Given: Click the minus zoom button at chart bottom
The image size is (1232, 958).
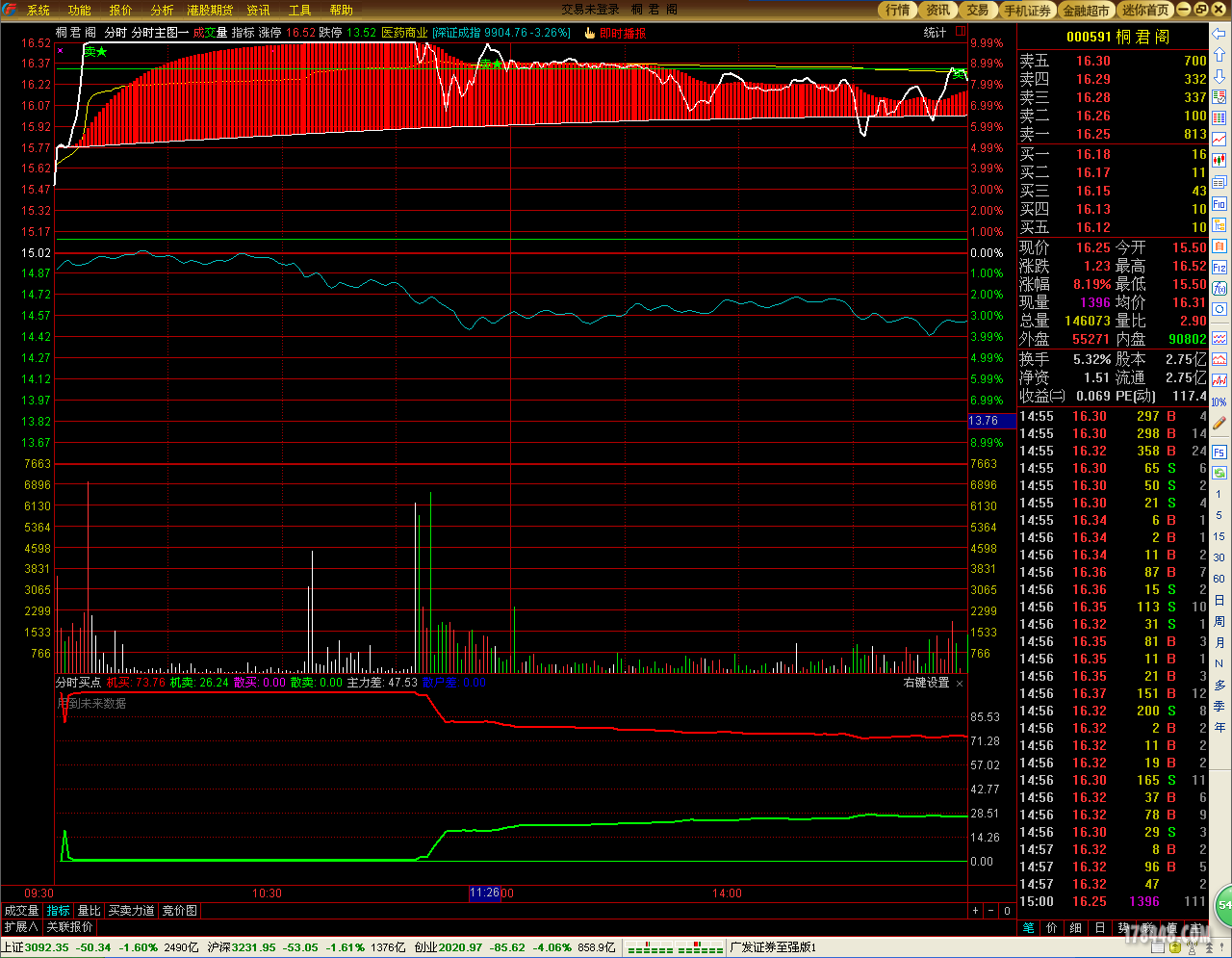Looking at the screenshot, I should coord(991,910).
